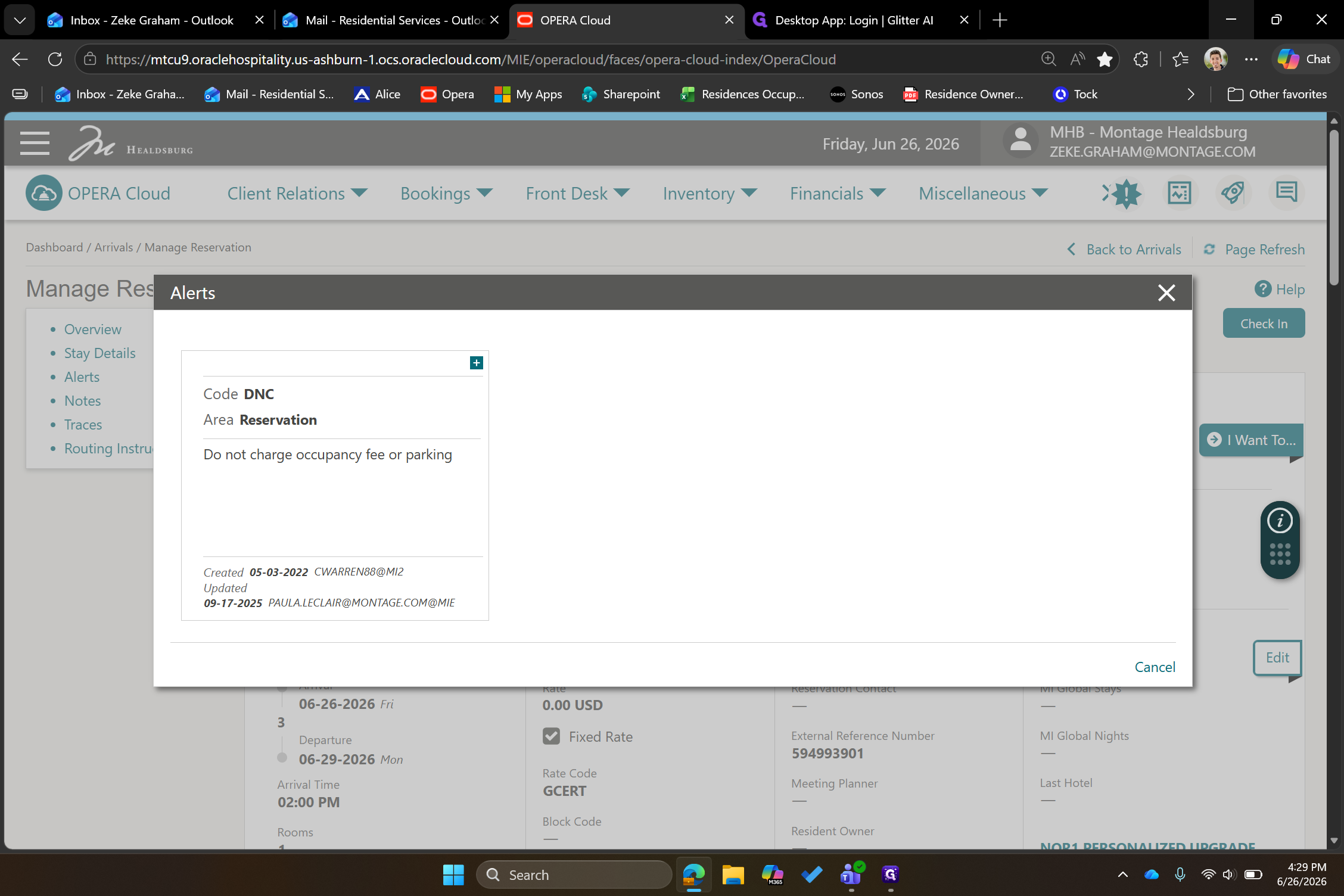The width and height of the screenshot is (1344, 896).
Task: Switch to Glitter AI Desktop App tab
Action: (854, 20)
